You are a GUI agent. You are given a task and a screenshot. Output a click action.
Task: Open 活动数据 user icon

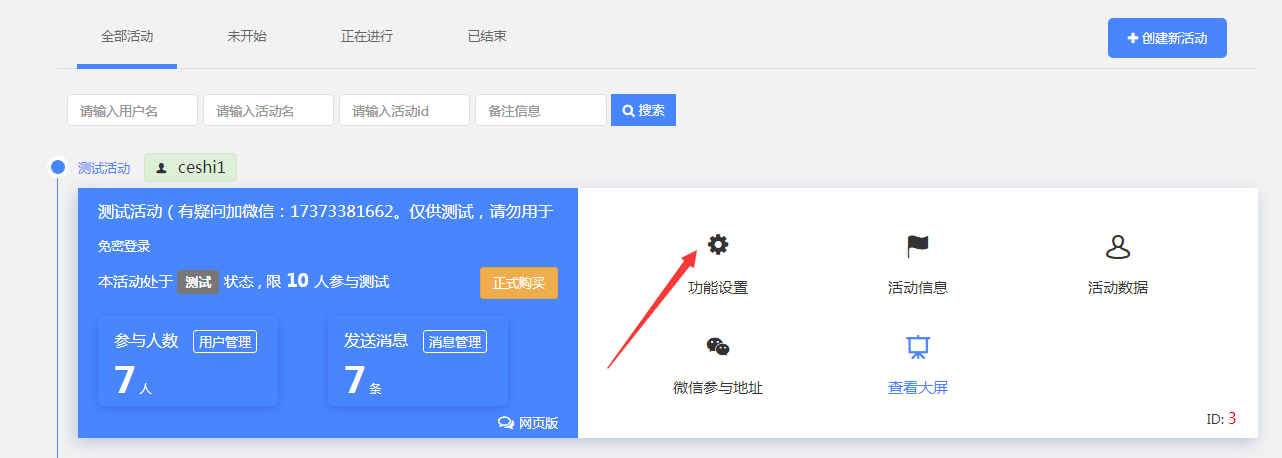point(1117,246)
